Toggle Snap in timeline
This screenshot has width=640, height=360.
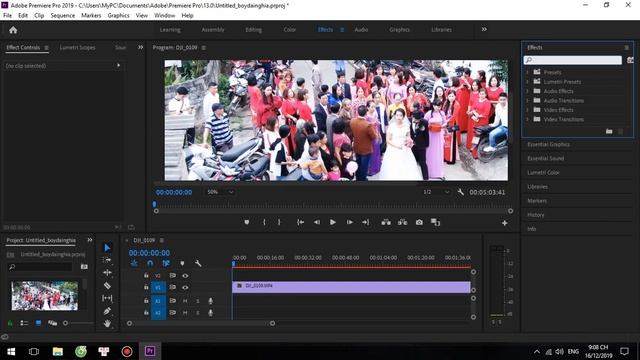coord(150,264)
